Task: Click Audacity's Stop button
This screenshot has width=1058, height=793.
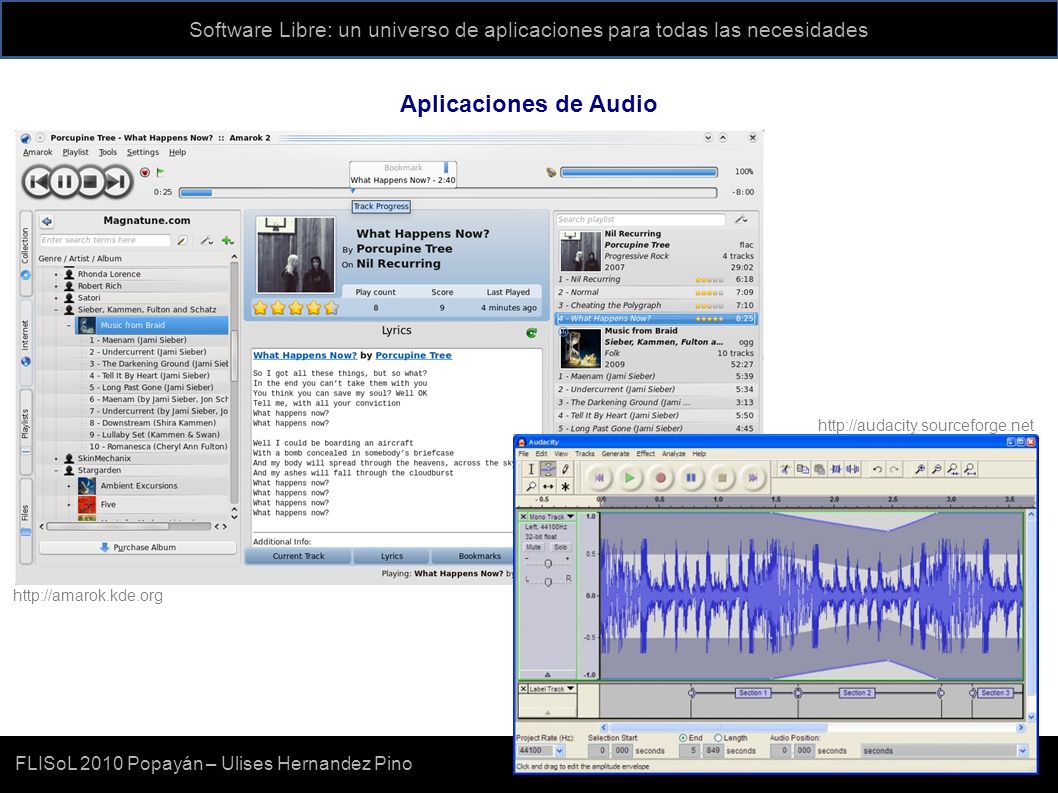Action: pos(722,478)
